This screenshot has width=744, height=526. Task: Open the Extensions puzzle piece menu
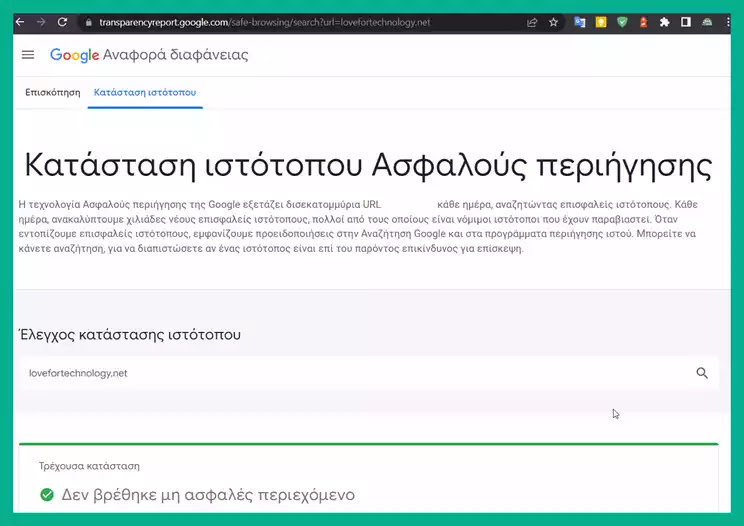(x=665, y=22)
